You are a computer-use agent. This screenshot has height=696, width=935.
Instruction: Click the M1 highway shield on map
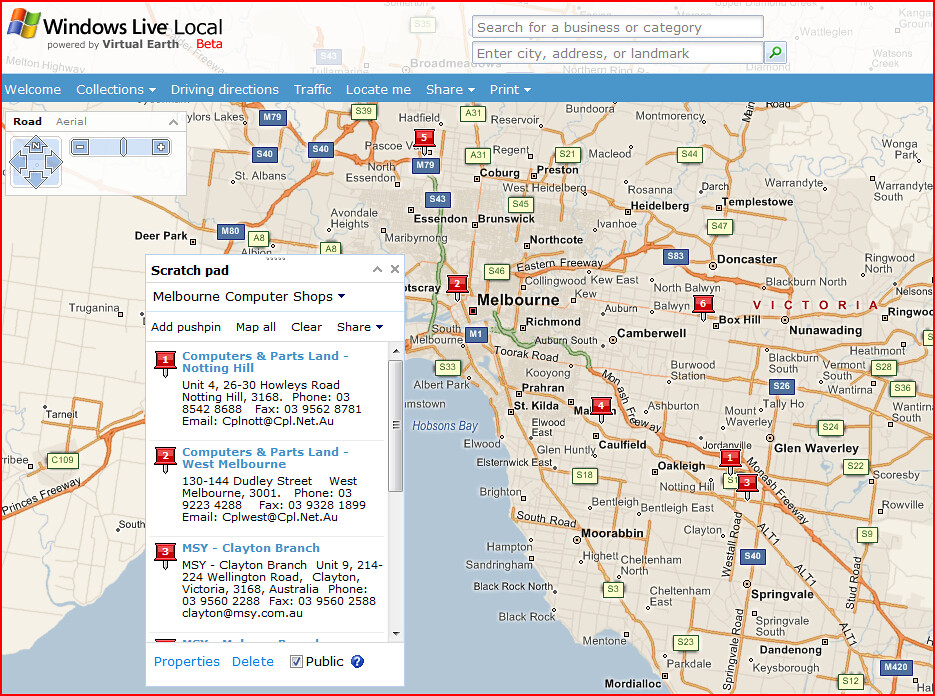pyautogui.click(x=475, y=334)
